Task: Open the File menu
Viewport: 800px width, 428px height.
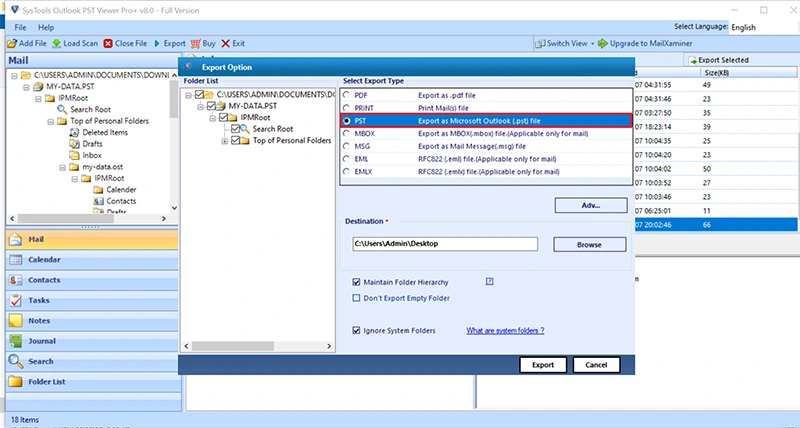Action: click(x=20, y=28)
